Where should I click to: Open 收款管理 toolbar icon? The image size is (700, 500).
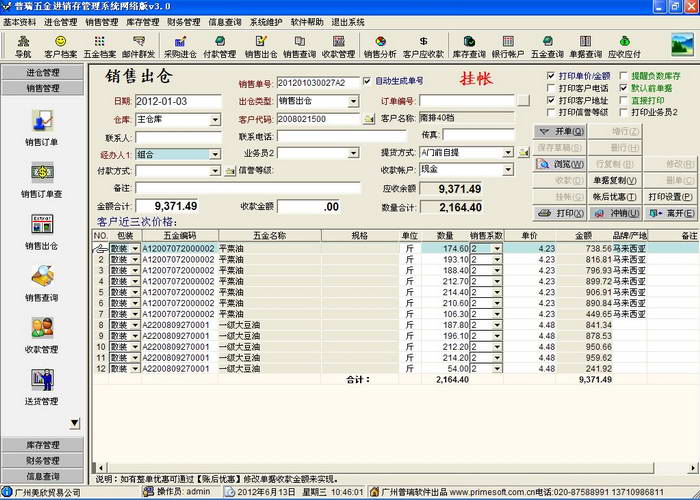338,46
